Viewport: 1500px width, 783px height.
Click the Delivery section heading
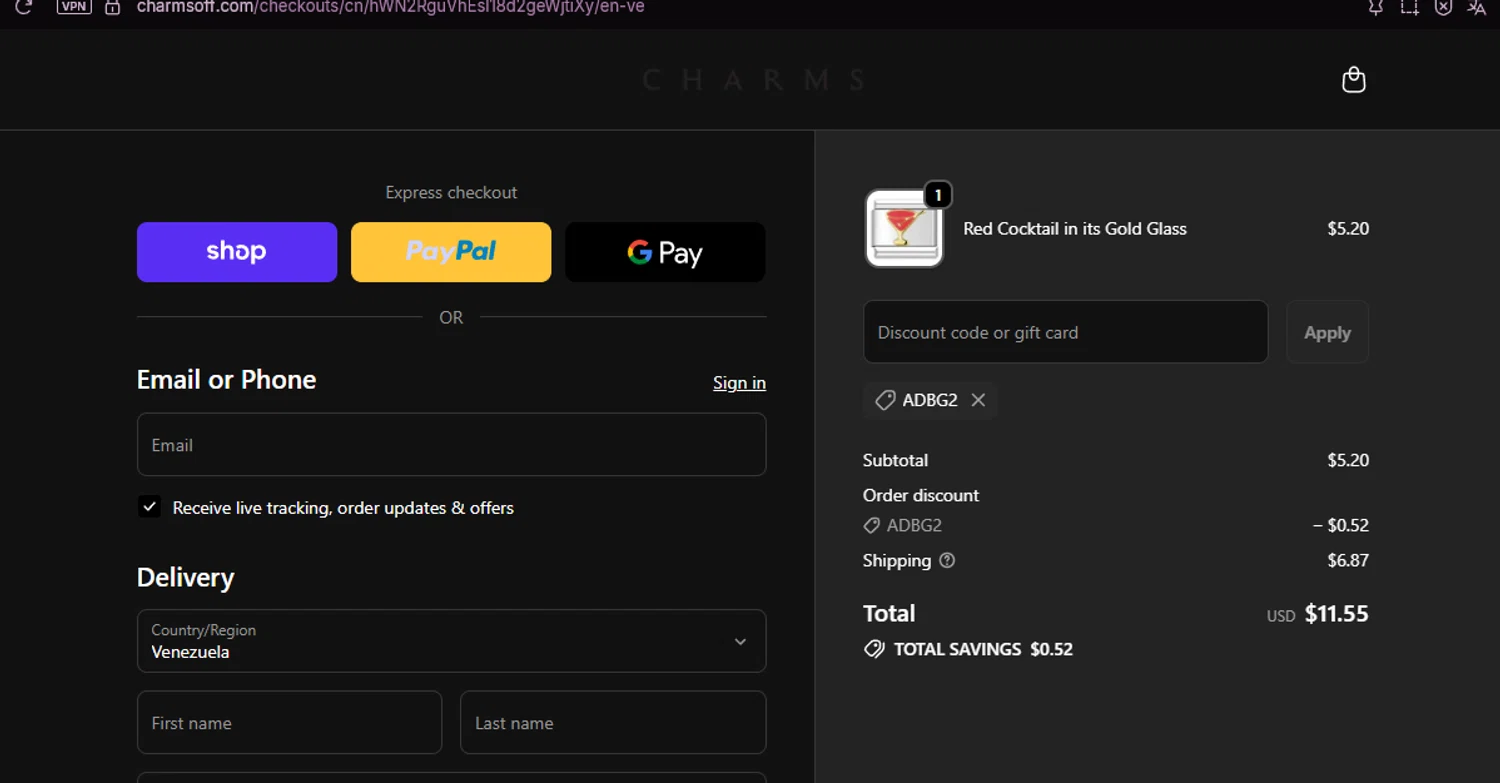pyautogui.click(x=185, y=578)
